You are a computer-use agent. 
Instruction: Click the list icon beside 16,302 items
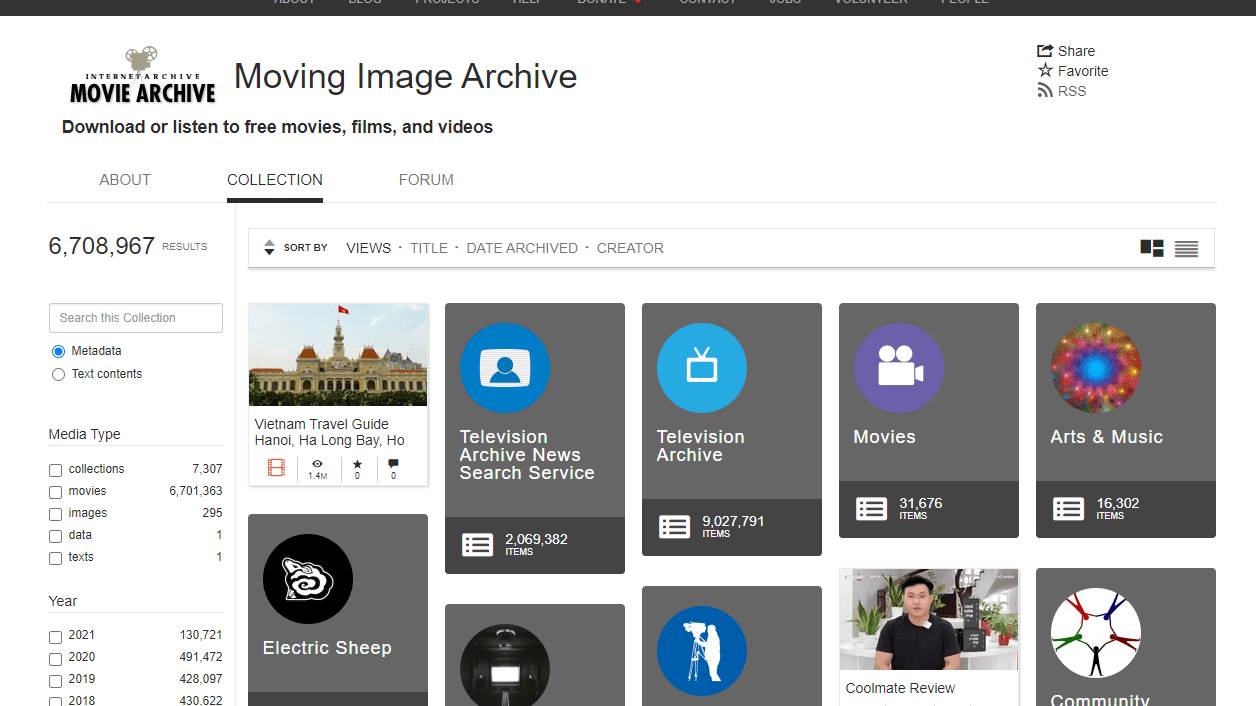(1068, 509)
